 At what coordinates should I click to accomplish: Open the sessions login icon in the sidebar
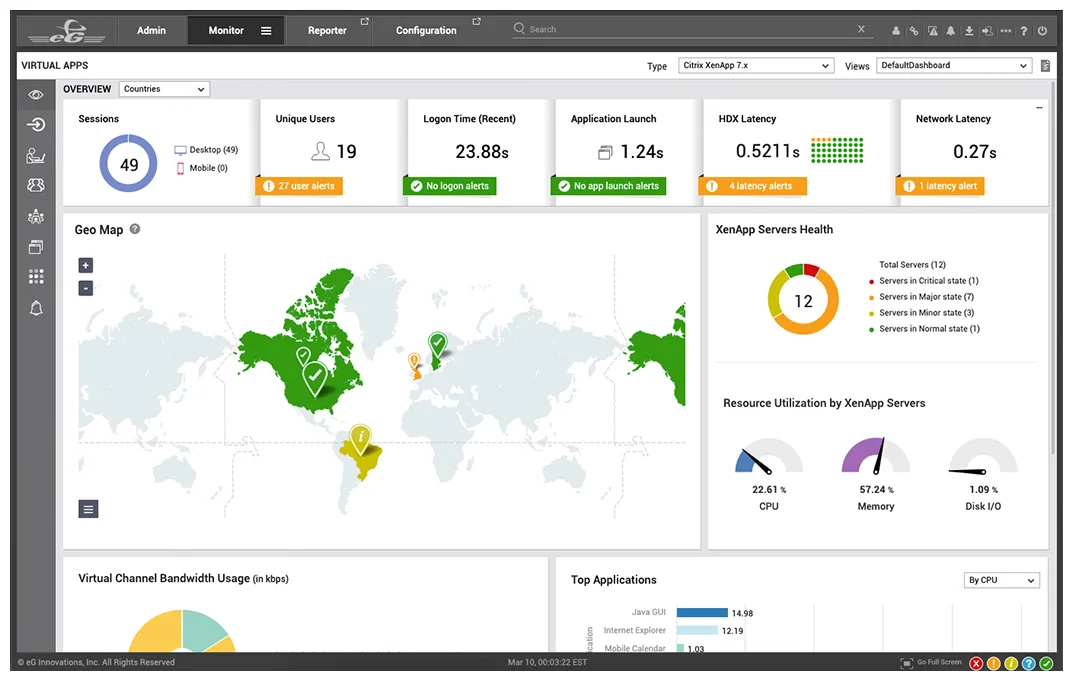[36, 124]
